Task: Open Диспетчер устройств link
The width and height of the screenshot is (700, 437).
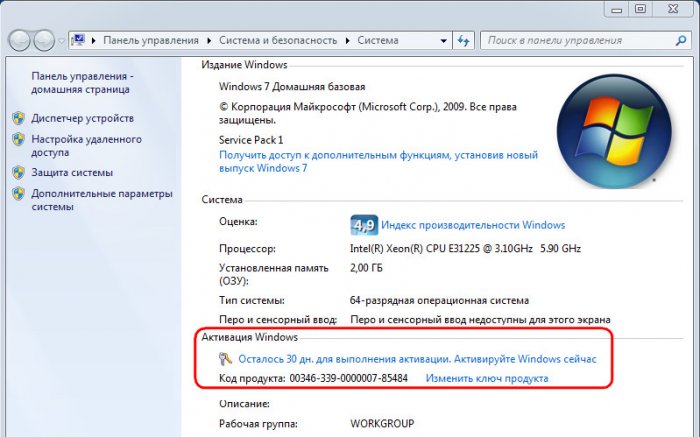Action: [x=83, y=118]
